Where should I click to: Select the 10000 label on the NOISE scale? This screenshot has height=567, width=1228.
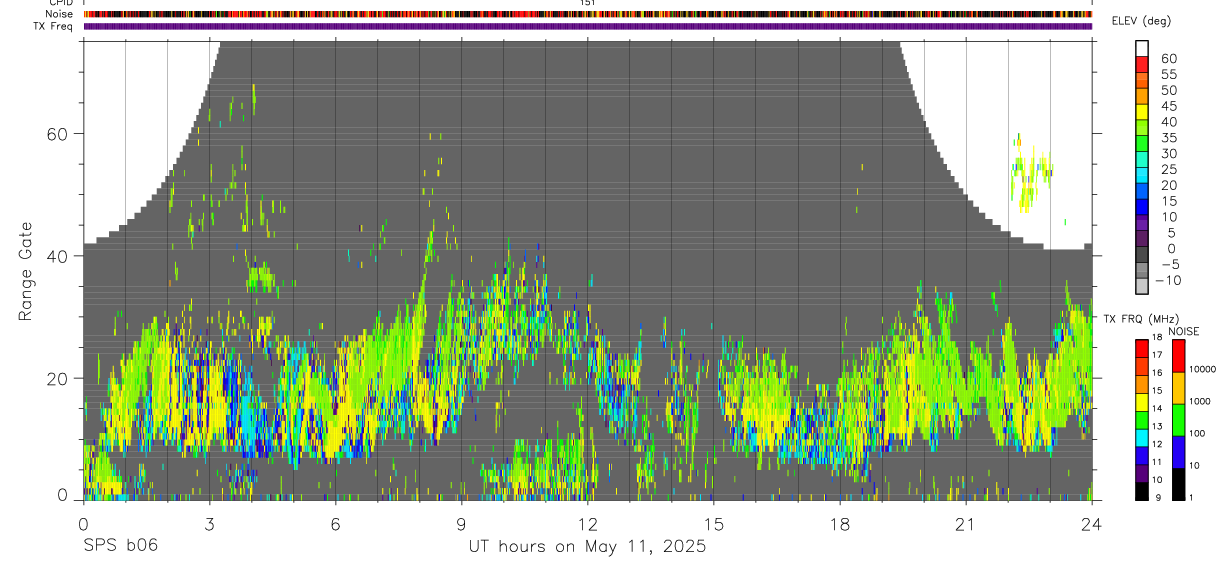tap(1204, 369)
